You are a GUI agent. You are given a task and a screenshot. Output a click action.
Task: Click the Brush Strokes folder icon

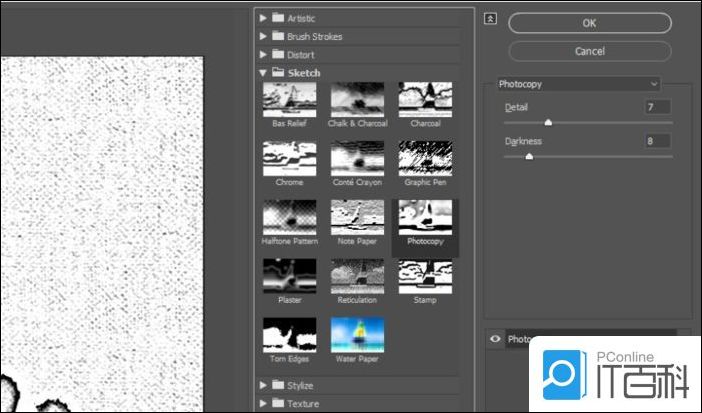click(278, 36)
